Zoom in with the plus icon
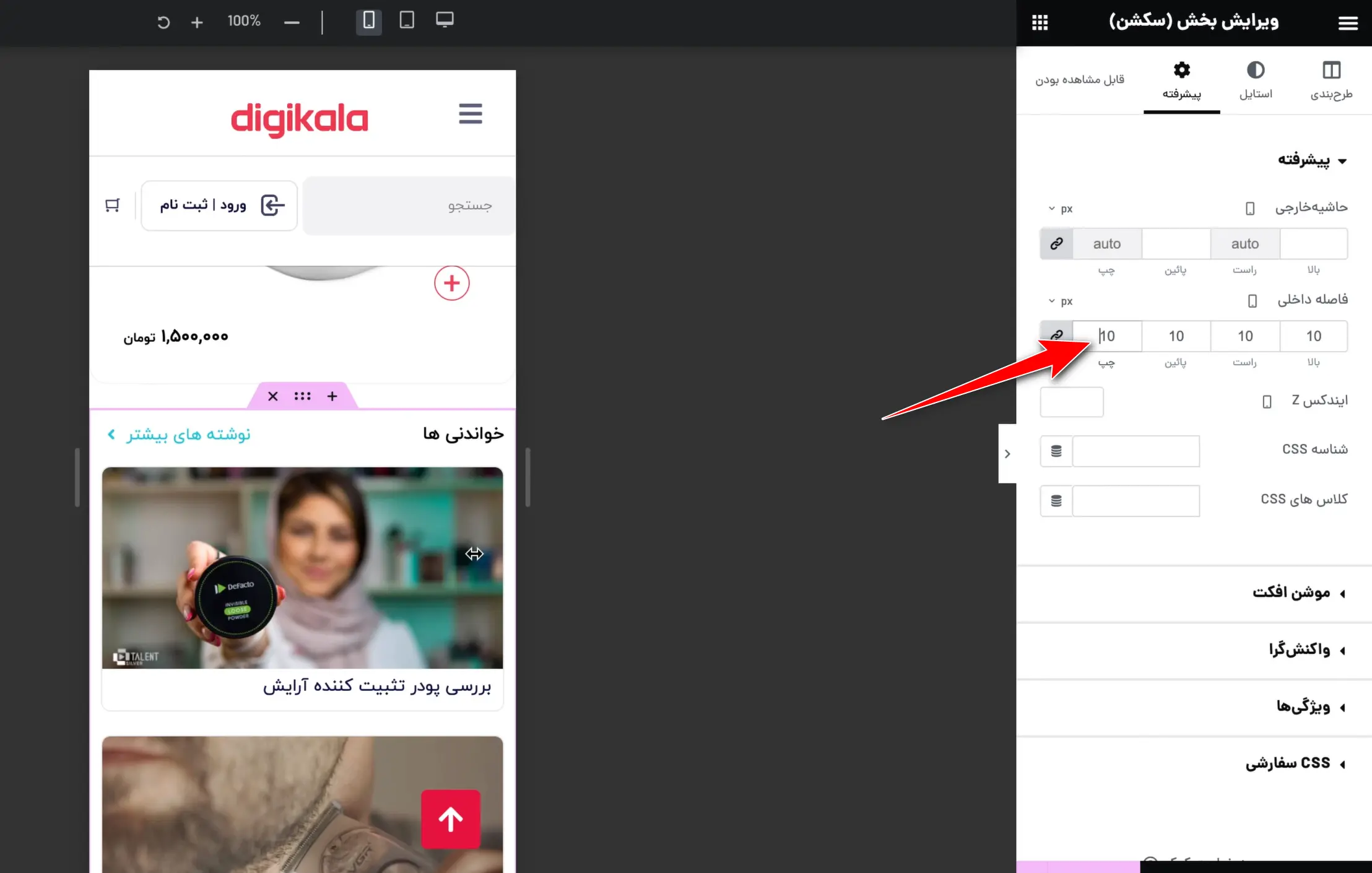Image resolution: width=1372 pixels, height=873 pixels. (x=197, y=23)
